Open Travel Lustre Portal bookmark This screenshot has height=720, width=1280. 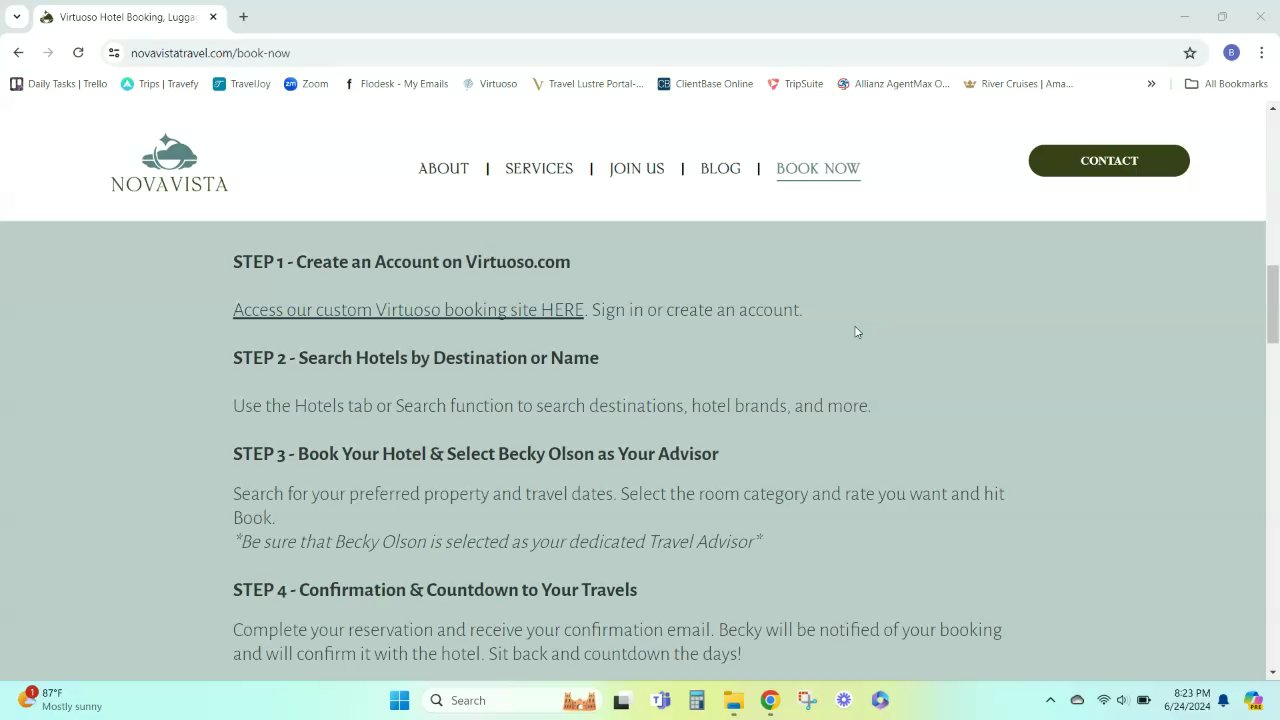[588, 84]
